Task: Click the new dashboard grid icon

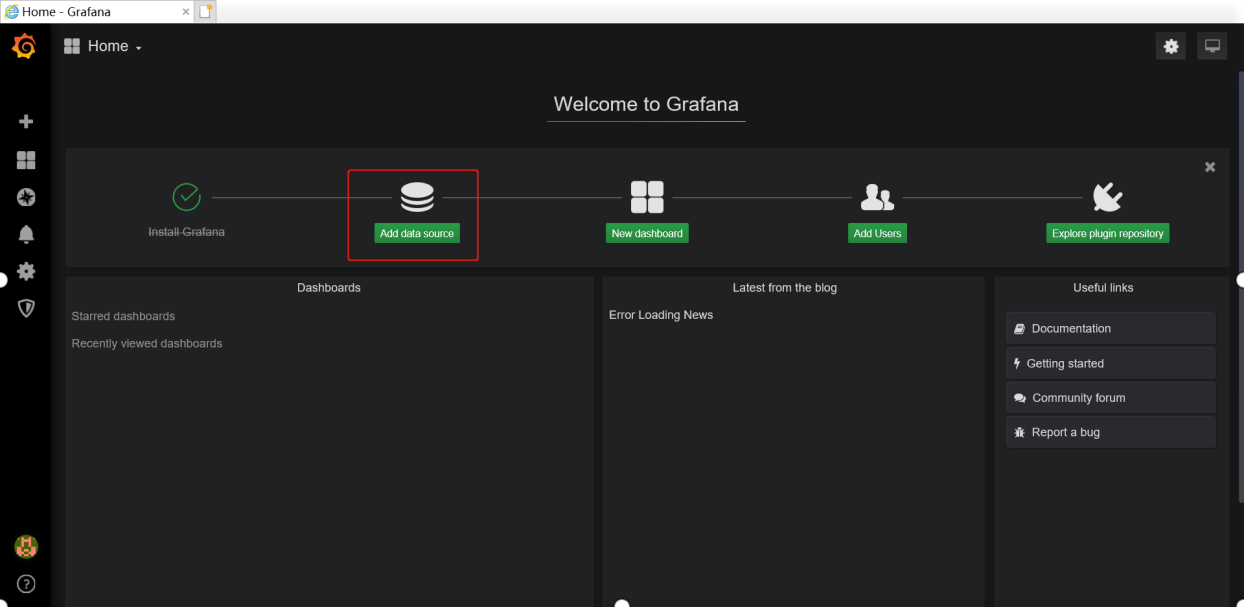Action: 647,197
